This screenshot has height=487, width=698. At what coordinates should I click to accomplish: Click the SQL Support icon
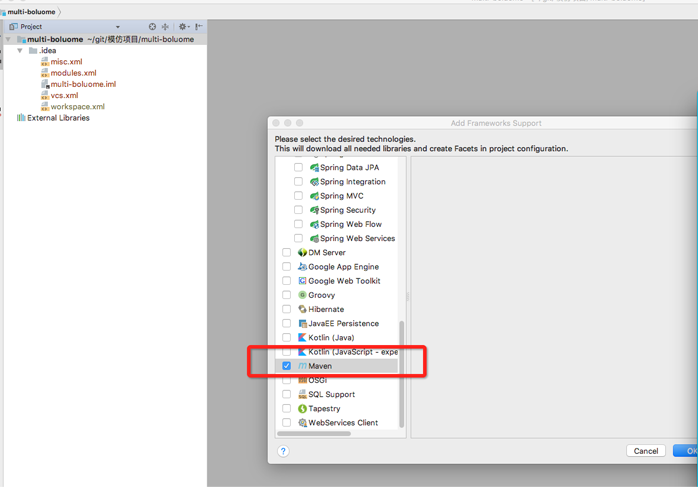click(x=302, y=394)
